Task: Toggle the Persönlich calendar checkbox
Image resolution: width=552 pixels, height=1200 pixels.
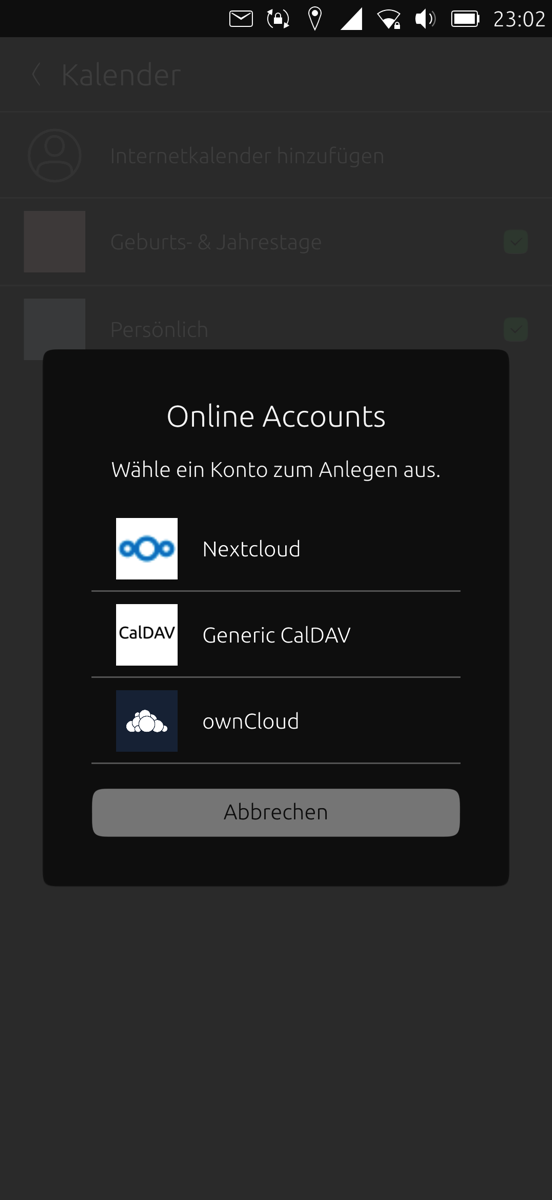Action: coord(515,328)
